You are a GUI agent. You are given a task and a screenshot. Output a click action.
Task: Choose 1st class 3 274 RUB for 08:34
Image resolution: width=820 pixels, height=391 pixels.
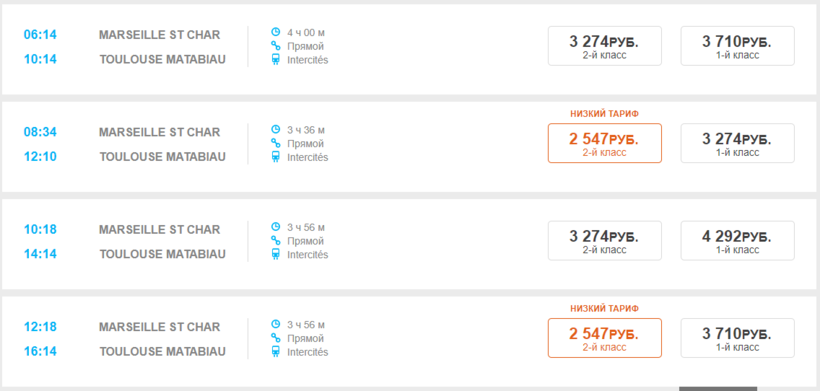[737, 143]
